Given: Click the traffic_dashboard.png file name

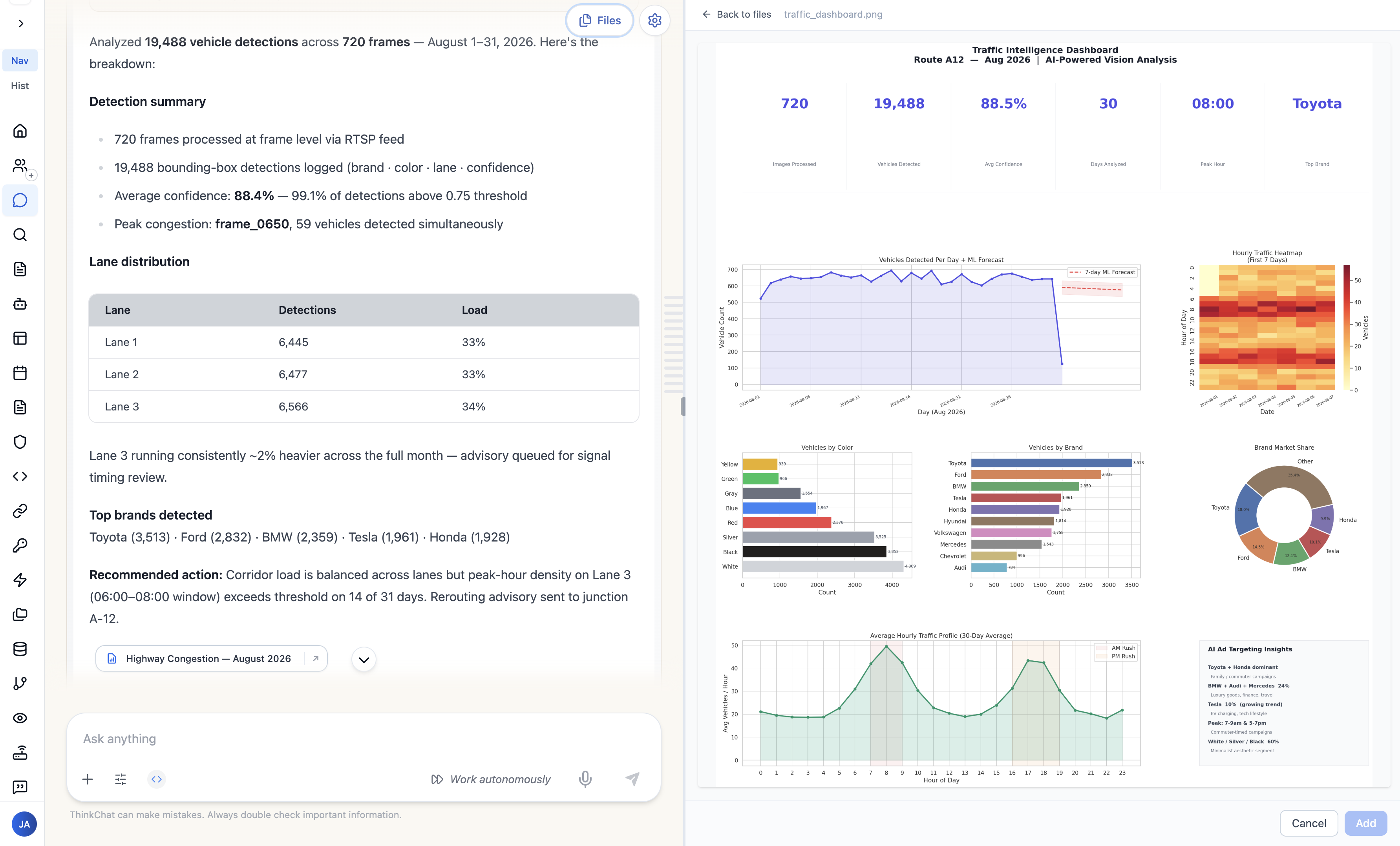Looking at the screenshot, I should point(833,14).
